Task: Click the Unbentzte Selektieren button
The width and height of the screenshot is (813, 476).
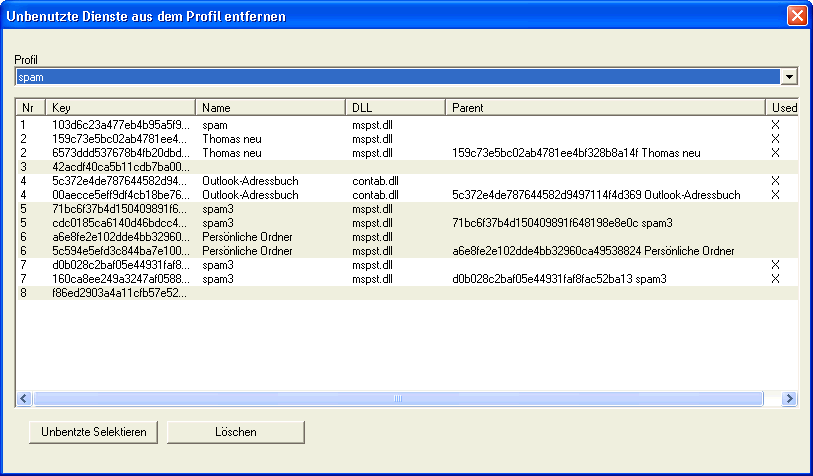Action: tap(93, 432)
